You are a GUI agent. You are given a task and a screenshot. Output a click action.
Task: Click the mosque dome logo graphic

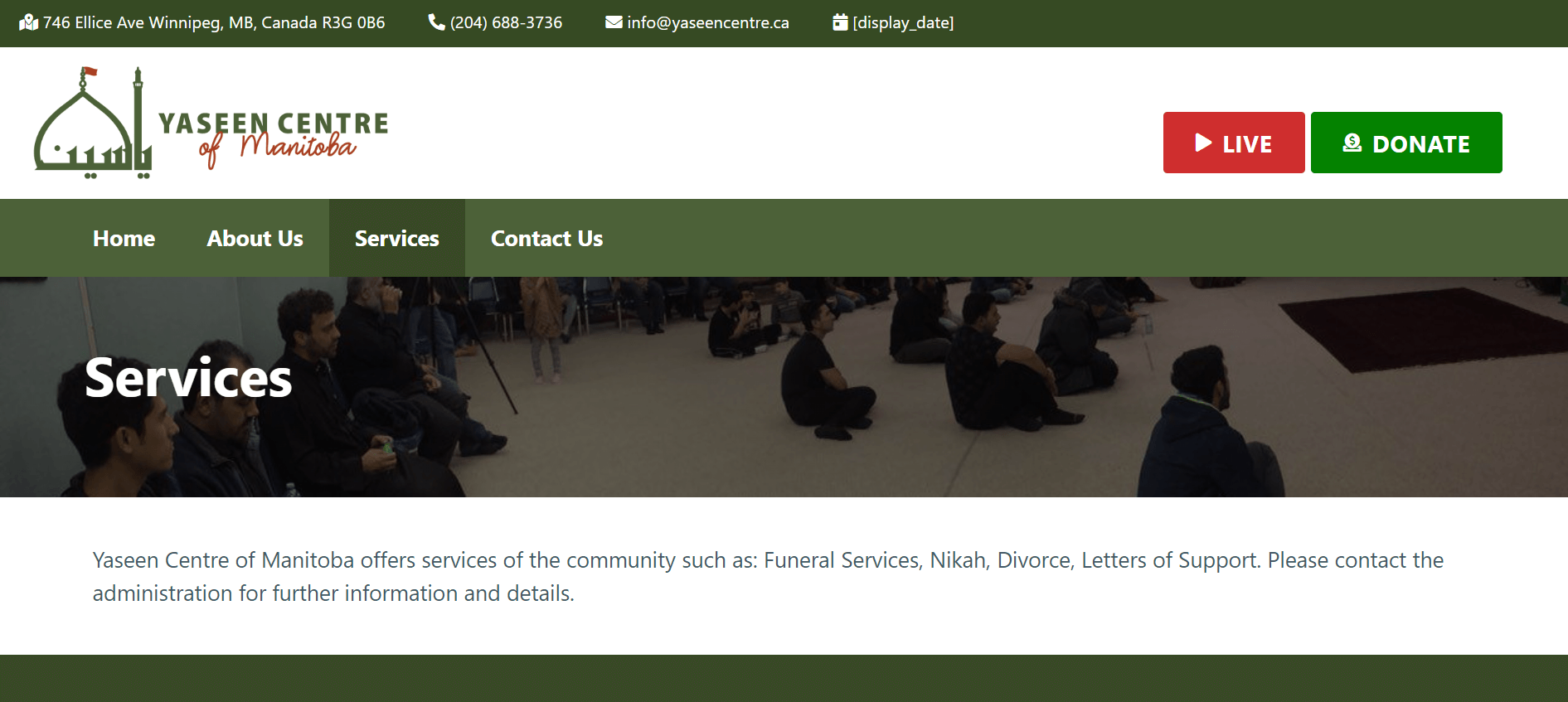(x=93, y=123)
